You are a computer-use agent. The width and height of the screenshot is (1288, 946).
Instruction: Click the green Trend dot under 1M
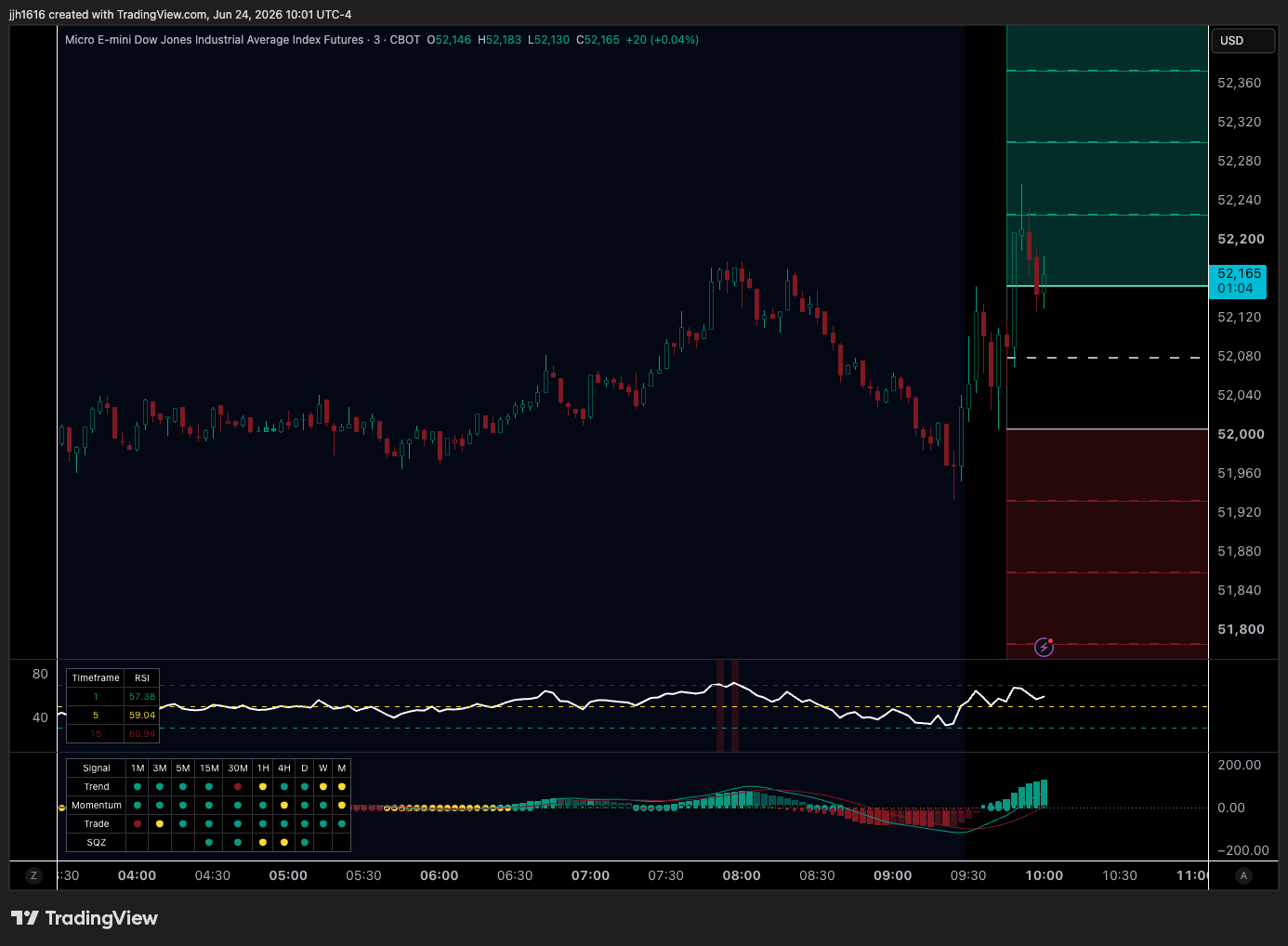click(x=138, y=787)
